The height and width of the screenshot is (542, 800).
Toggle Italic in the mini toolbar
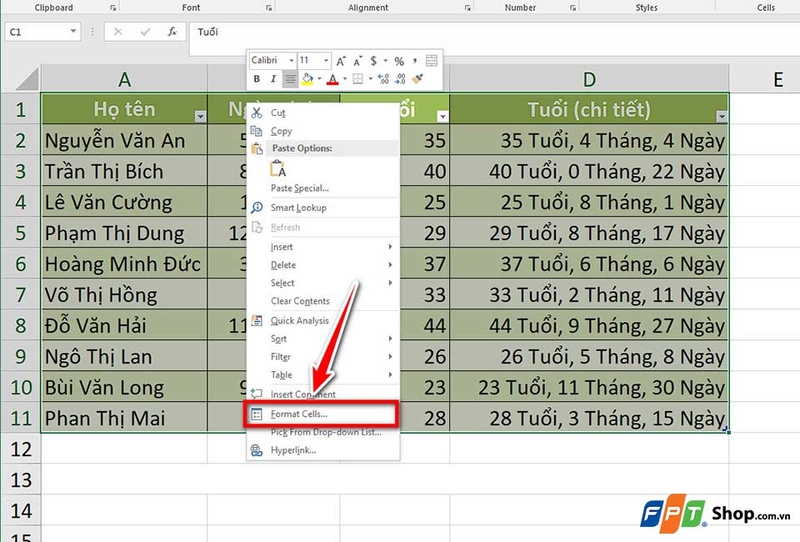(x=273, y=79)
